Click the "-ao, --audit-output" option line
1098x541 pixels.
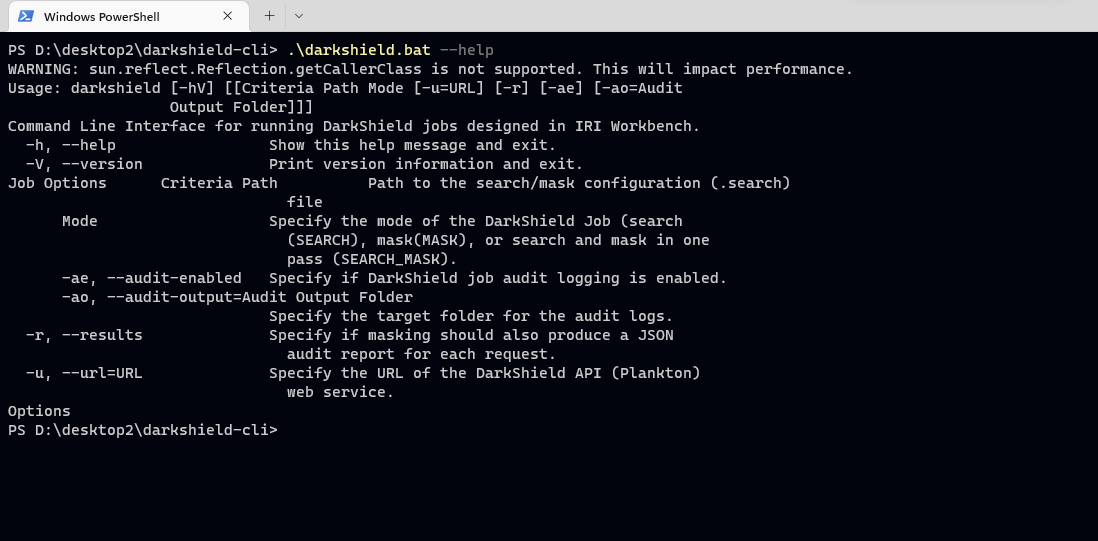pos(237,297)
